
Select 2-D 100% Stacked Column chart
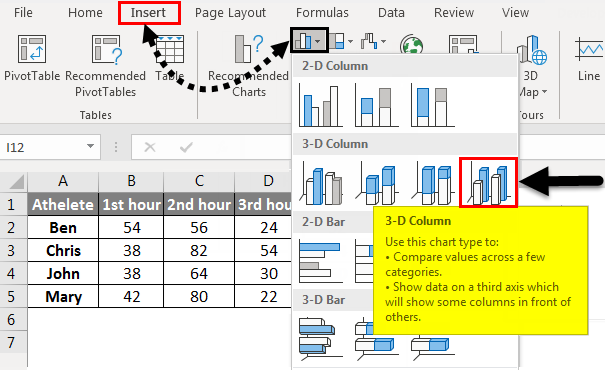tap(433, 105)
